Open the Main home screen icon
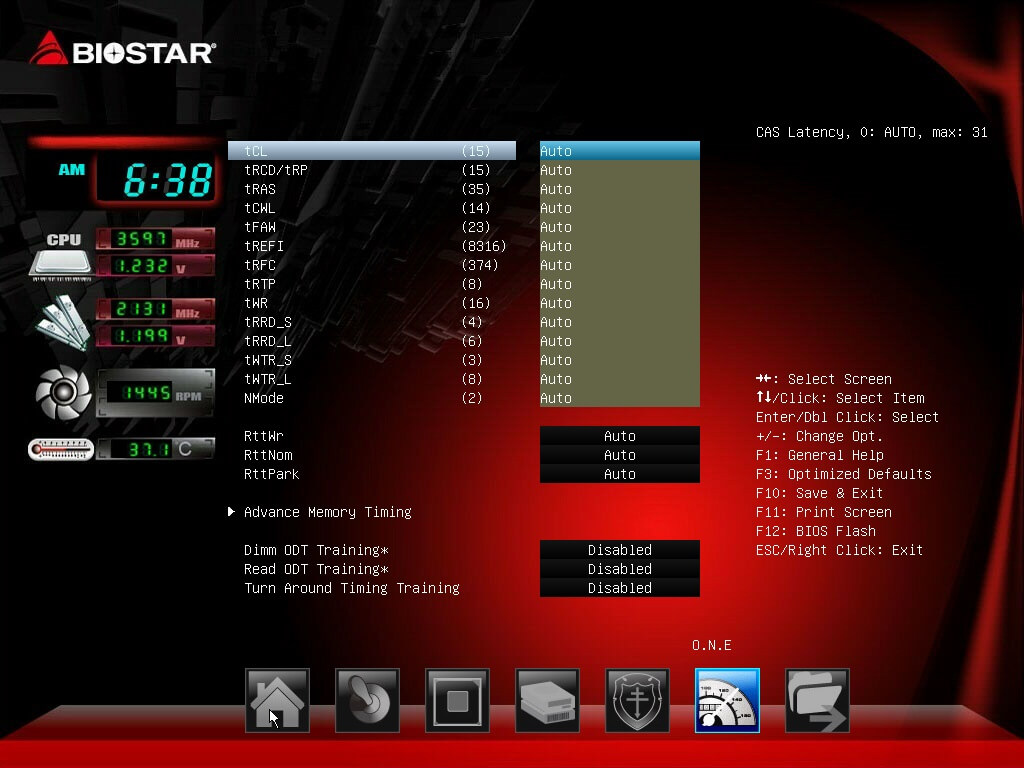The width and height of the screenshot is (1024, 768). [277, 701]
